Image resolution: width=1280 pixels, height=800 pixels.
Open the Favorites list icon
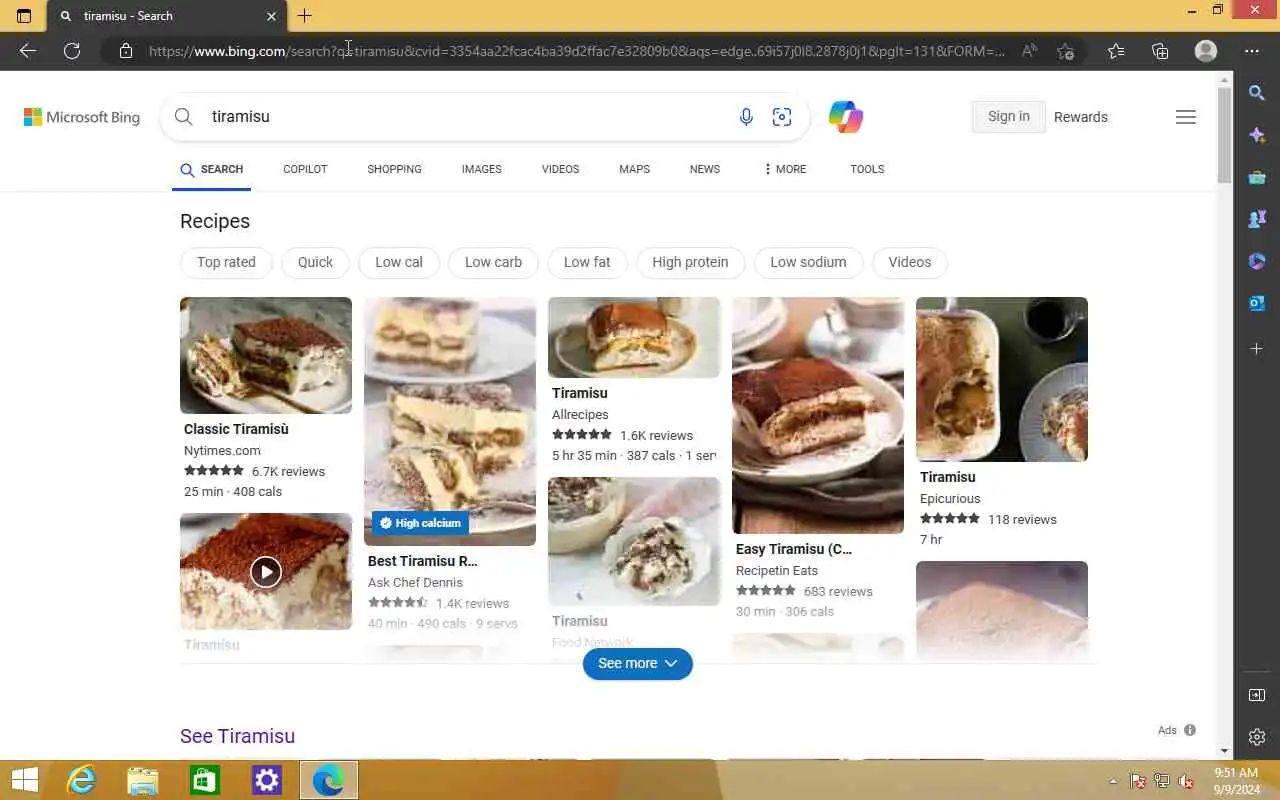1116,51
